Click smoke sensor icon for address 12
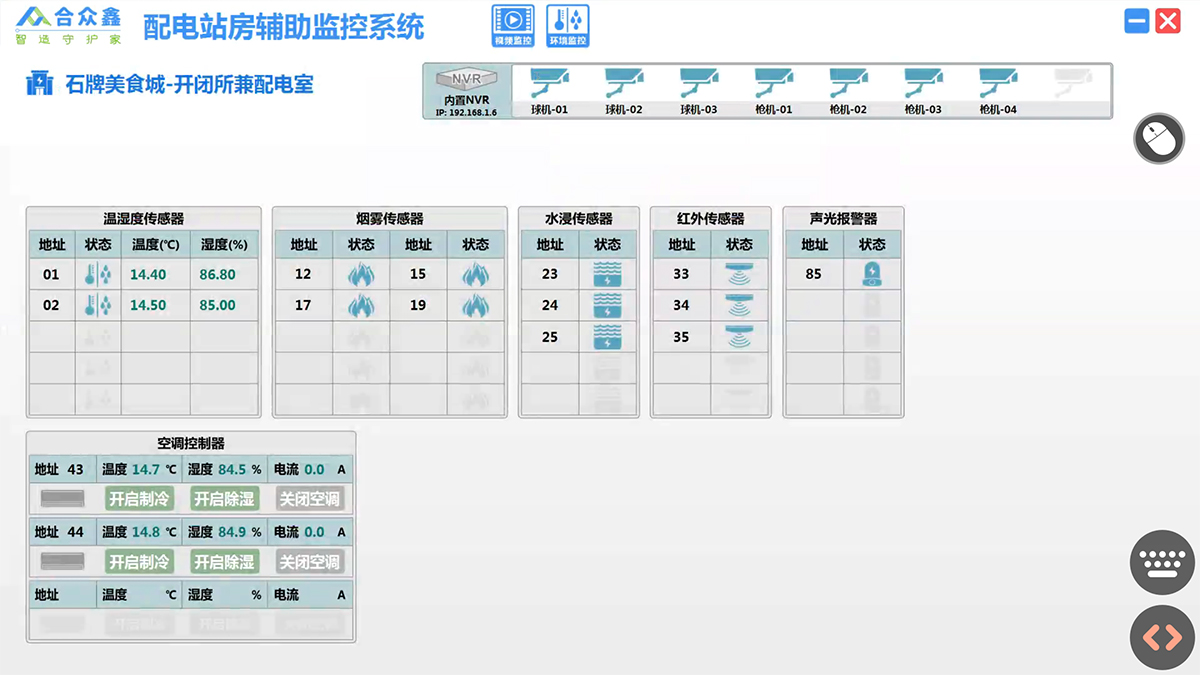 click(360, 274)
